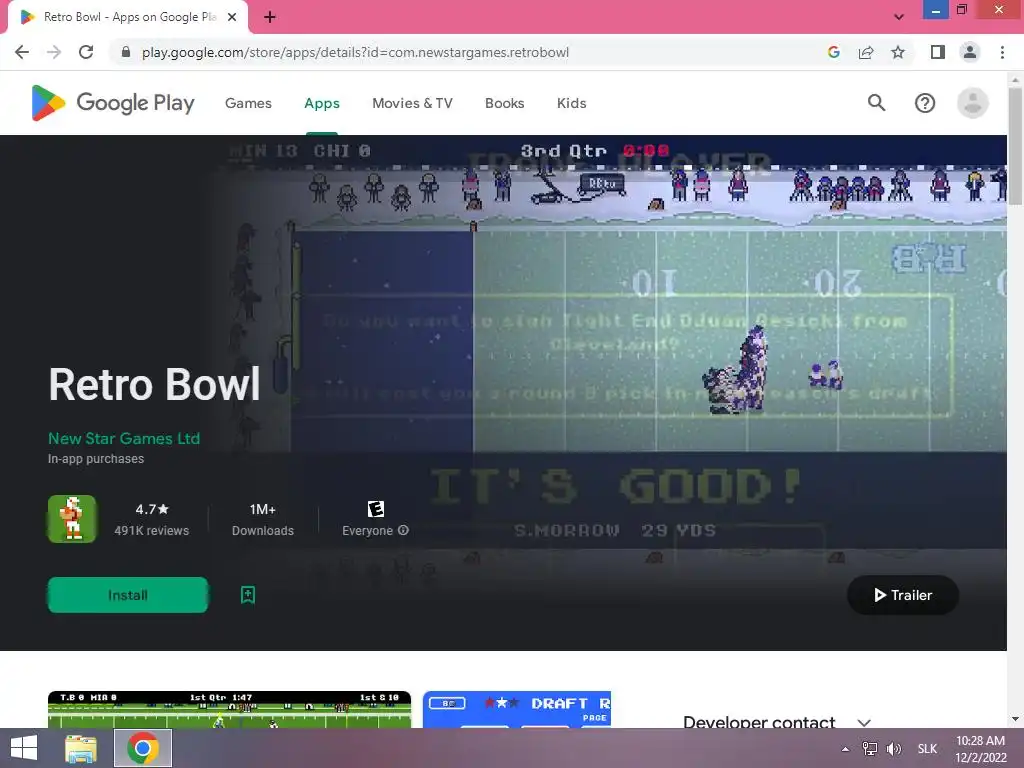This screenshot has width=1024, height=768.
Task: Share this page
Action: pyautogui.click(x=866, y=52)
